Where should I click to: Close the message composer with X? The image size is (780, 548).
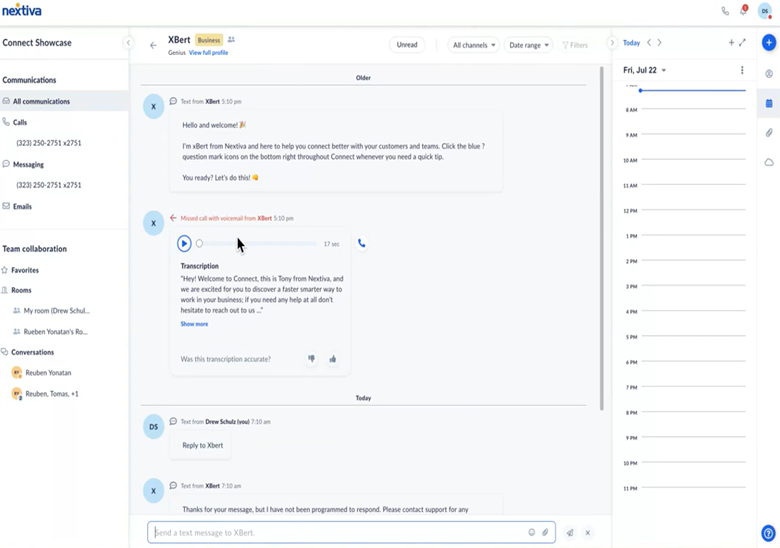(587, 533)
